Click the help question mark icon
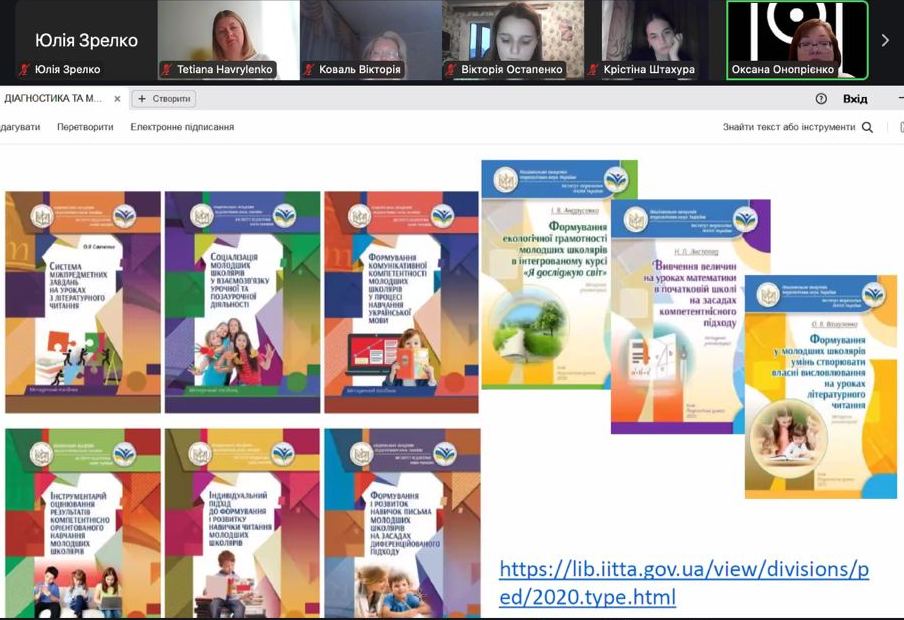904x620 pixels. click(821, 99)
